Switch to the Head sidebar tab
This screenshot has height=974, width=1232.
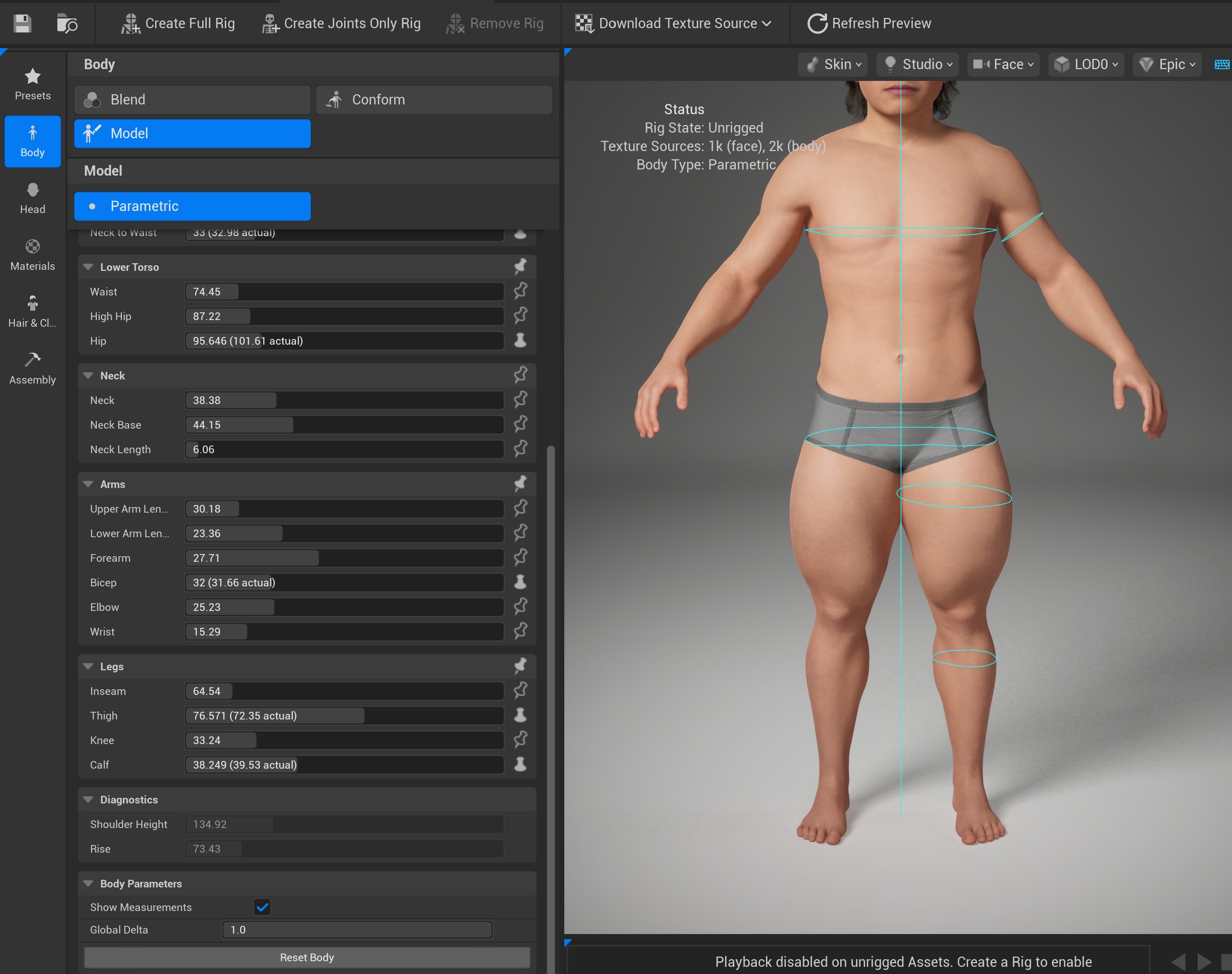tap(32, 199)
